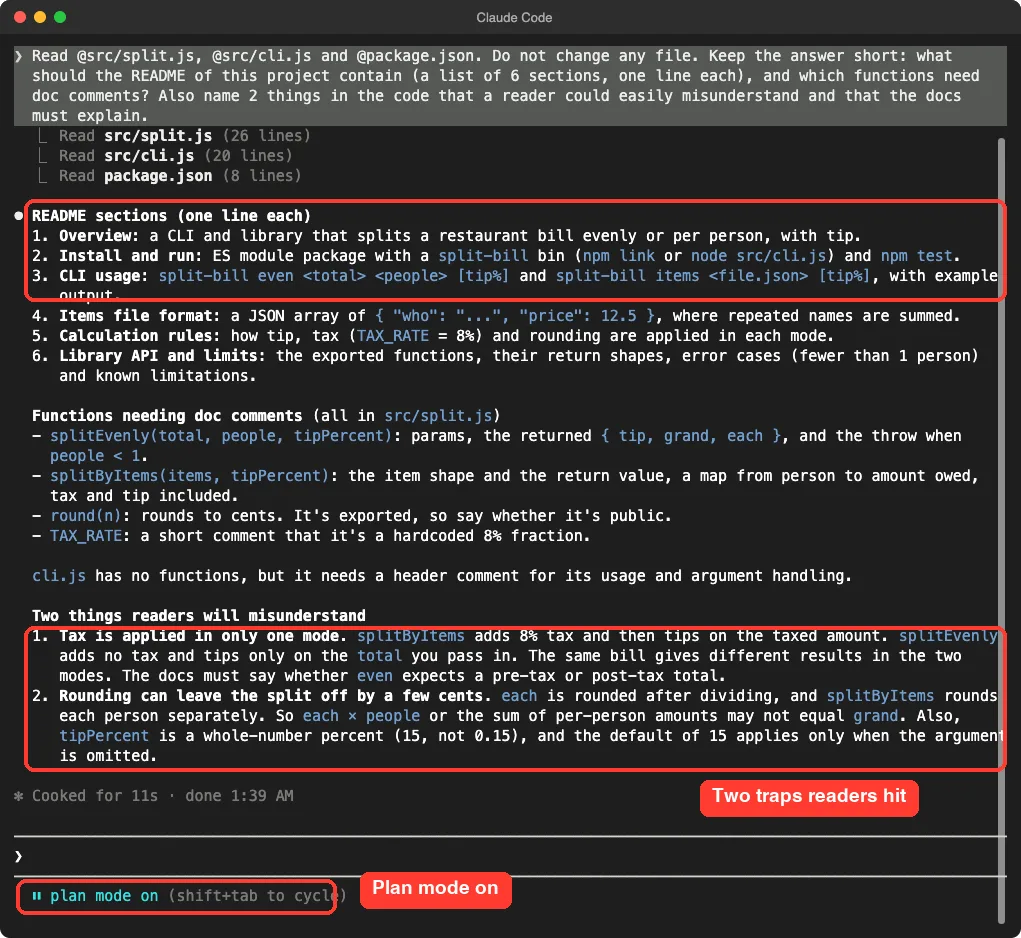1021x938 pixels.
Task: Click the 'done 1:39 AM' timestamp
Action: (x=239, y=795)
